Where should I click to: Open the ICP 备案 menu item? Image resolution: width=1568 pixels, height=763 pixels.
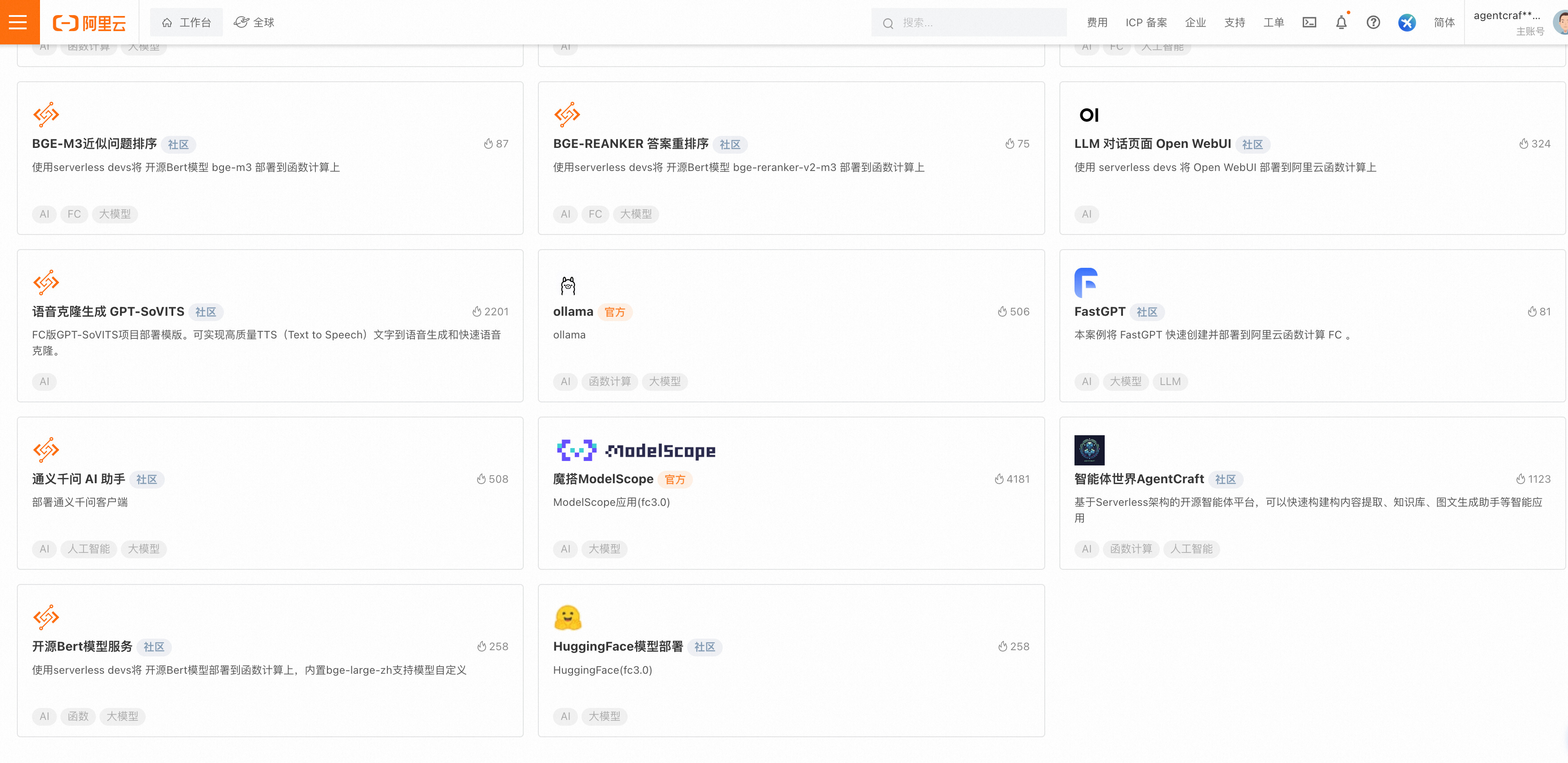pyautogui.click(x=1146, y=23)
